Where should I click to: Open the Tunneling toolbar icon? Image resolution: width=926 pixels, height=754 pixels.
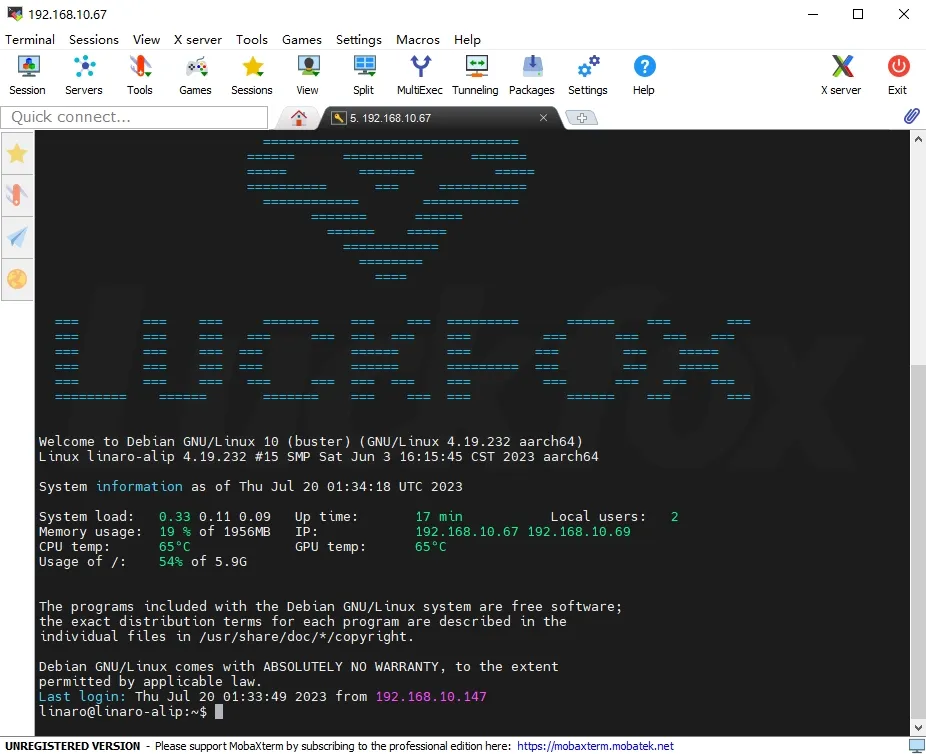(x=475, y=75)
